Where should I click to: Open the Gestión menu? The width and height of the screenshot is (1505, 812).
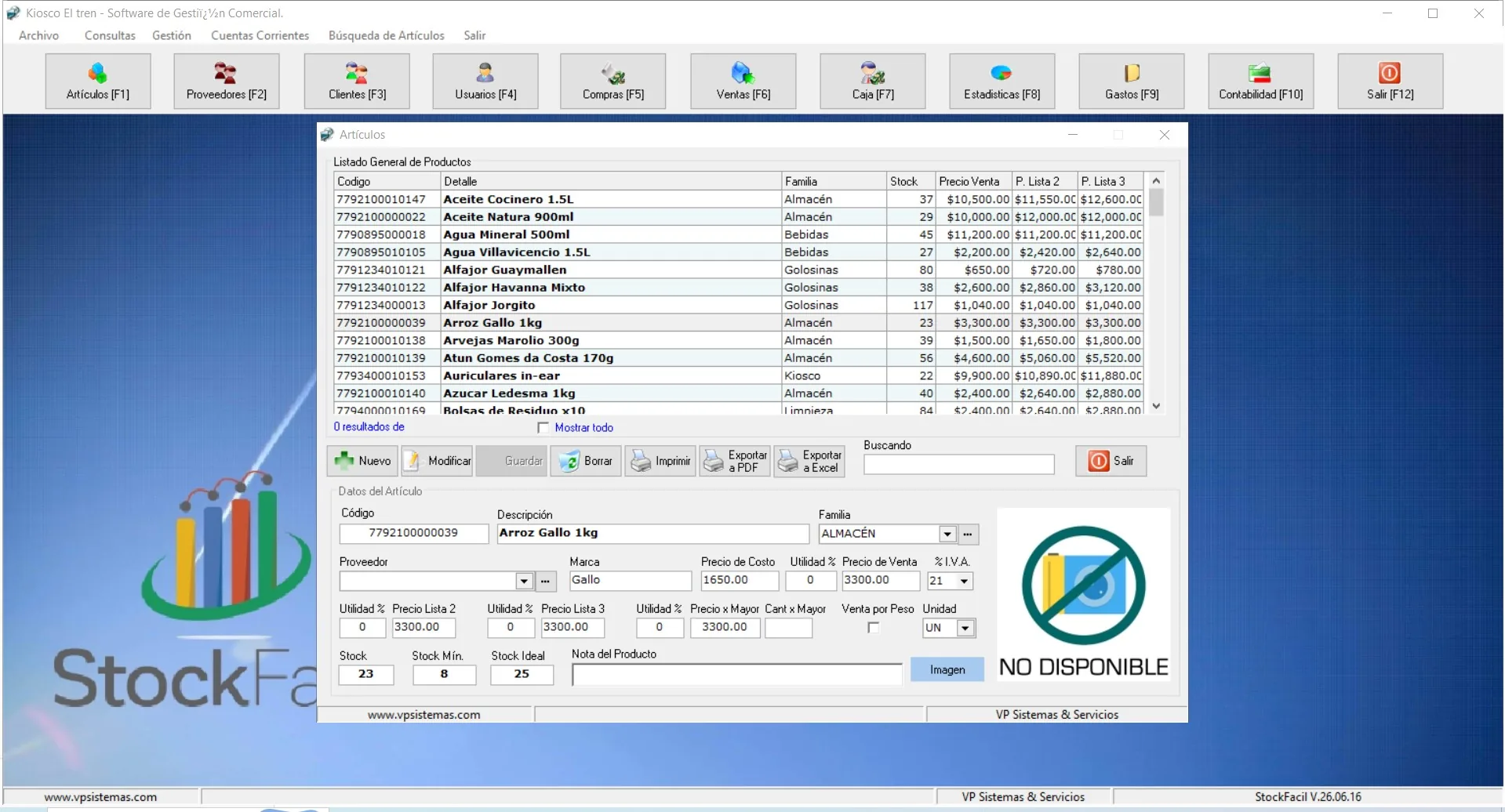pyautogui.click(x=172, y=35)
